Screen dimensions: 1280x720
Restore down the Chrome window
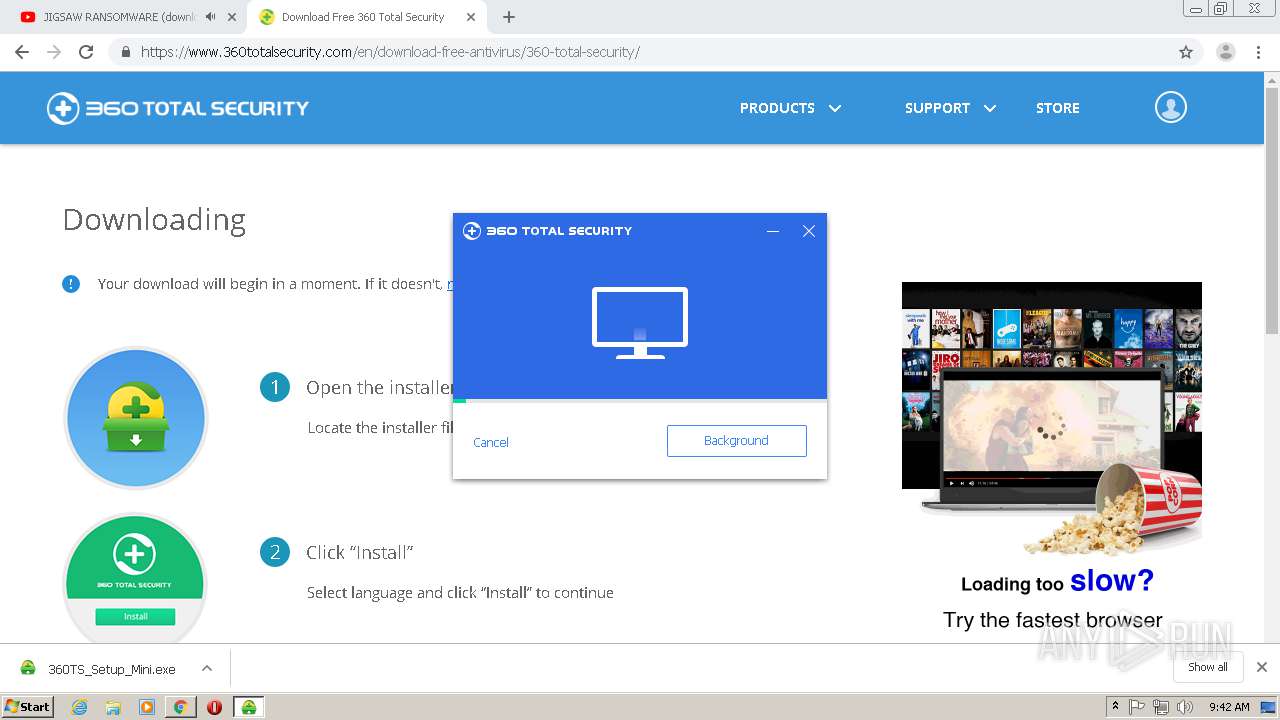click(1221, 9)
